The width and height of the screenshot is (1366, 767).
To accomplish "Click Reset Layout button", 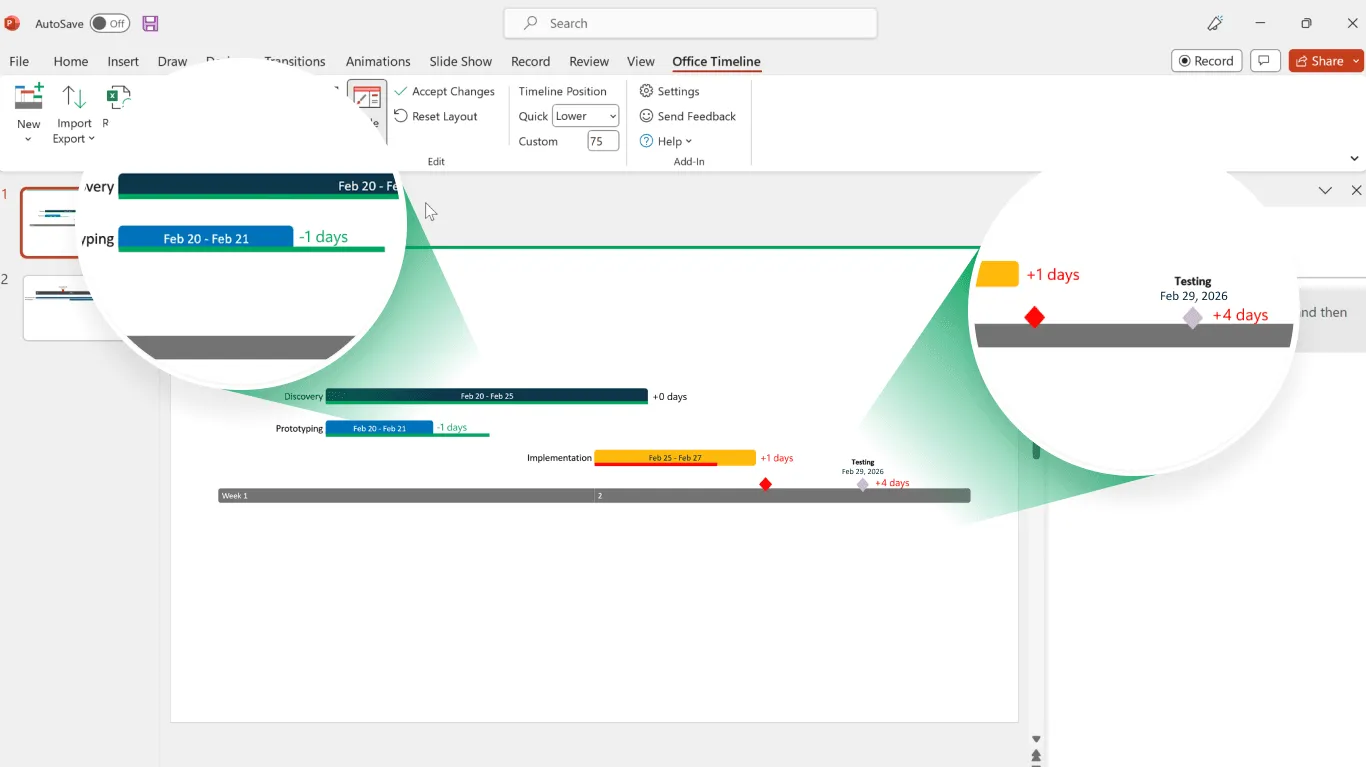I will tap(436, 116).
